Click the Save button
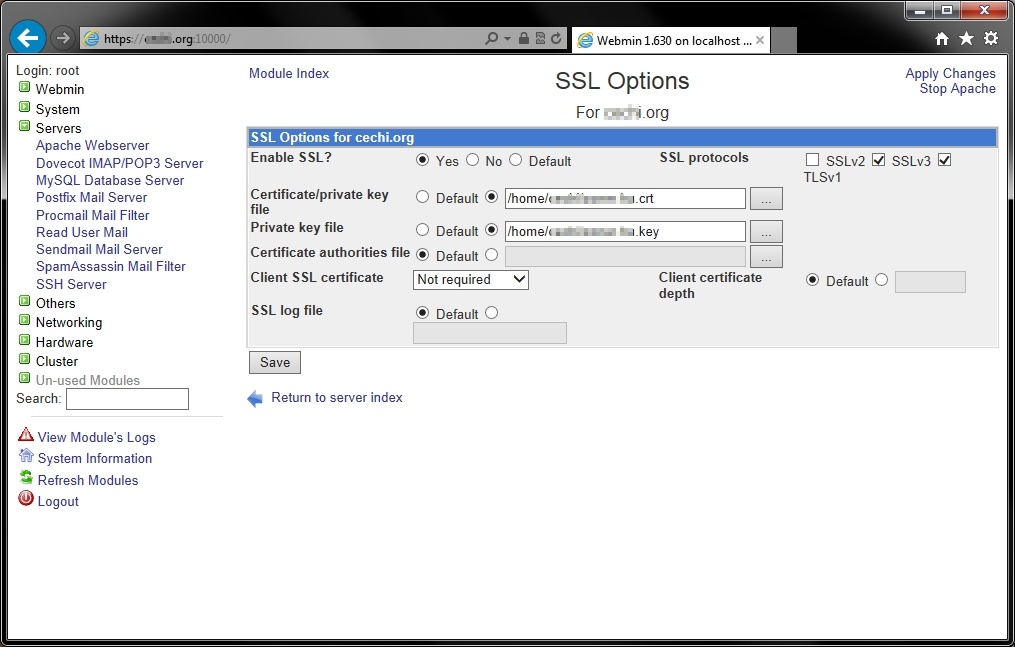Viewport: 1015px width, 647px height. point(275,362)
